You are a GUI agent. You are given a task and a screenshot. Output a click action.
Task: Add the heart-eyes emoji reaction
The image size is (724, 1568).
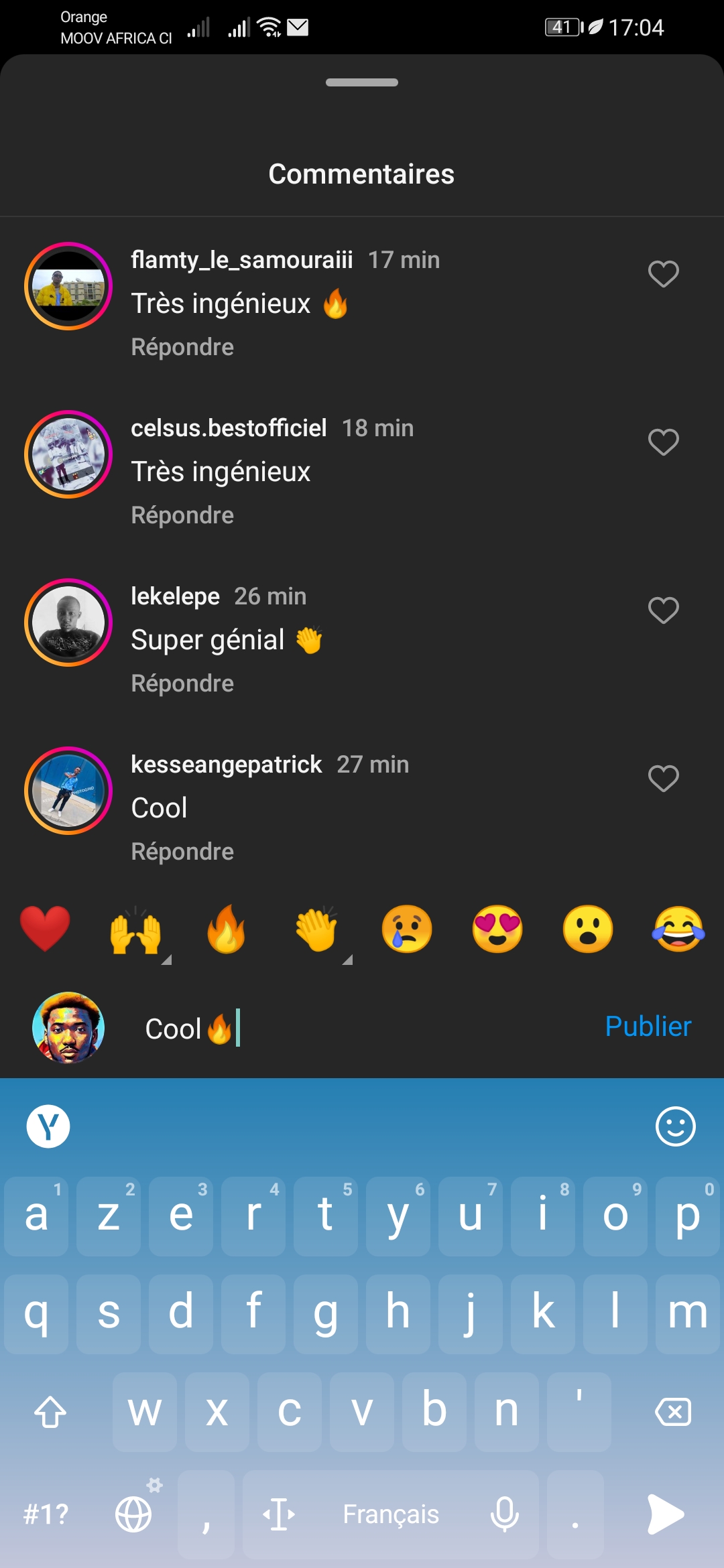[x=497, y=929]
